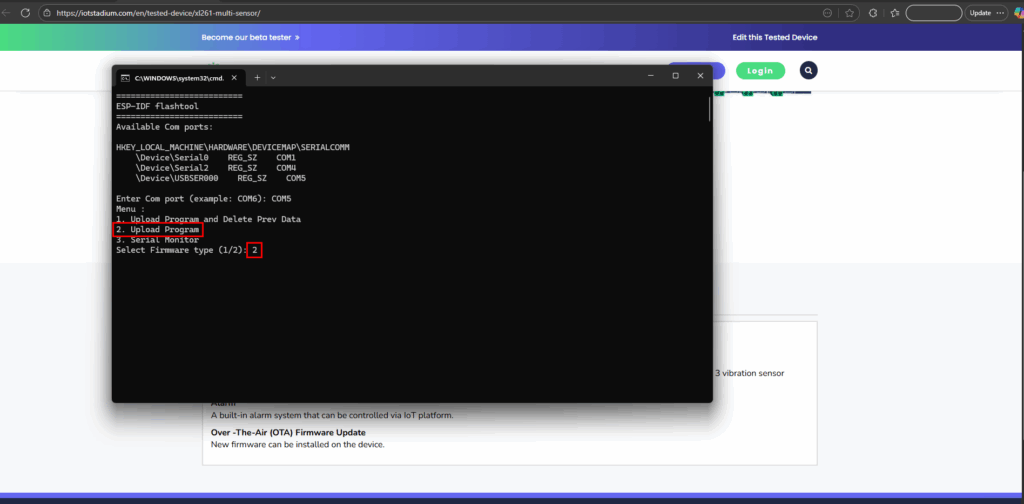Click the address bar ellipsis icon
The height and width of the screenshot is (504, 1024).
pos(827,13)
